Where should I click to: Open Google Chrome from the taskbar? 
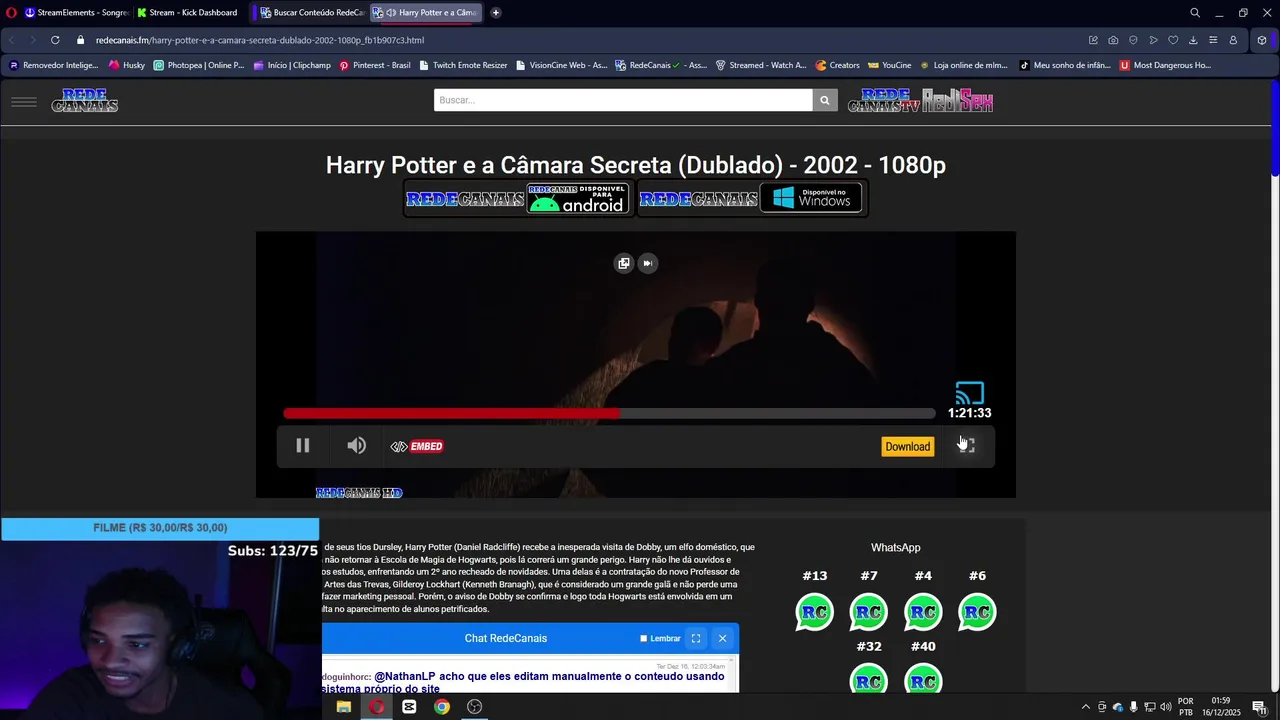pos(442,707)
